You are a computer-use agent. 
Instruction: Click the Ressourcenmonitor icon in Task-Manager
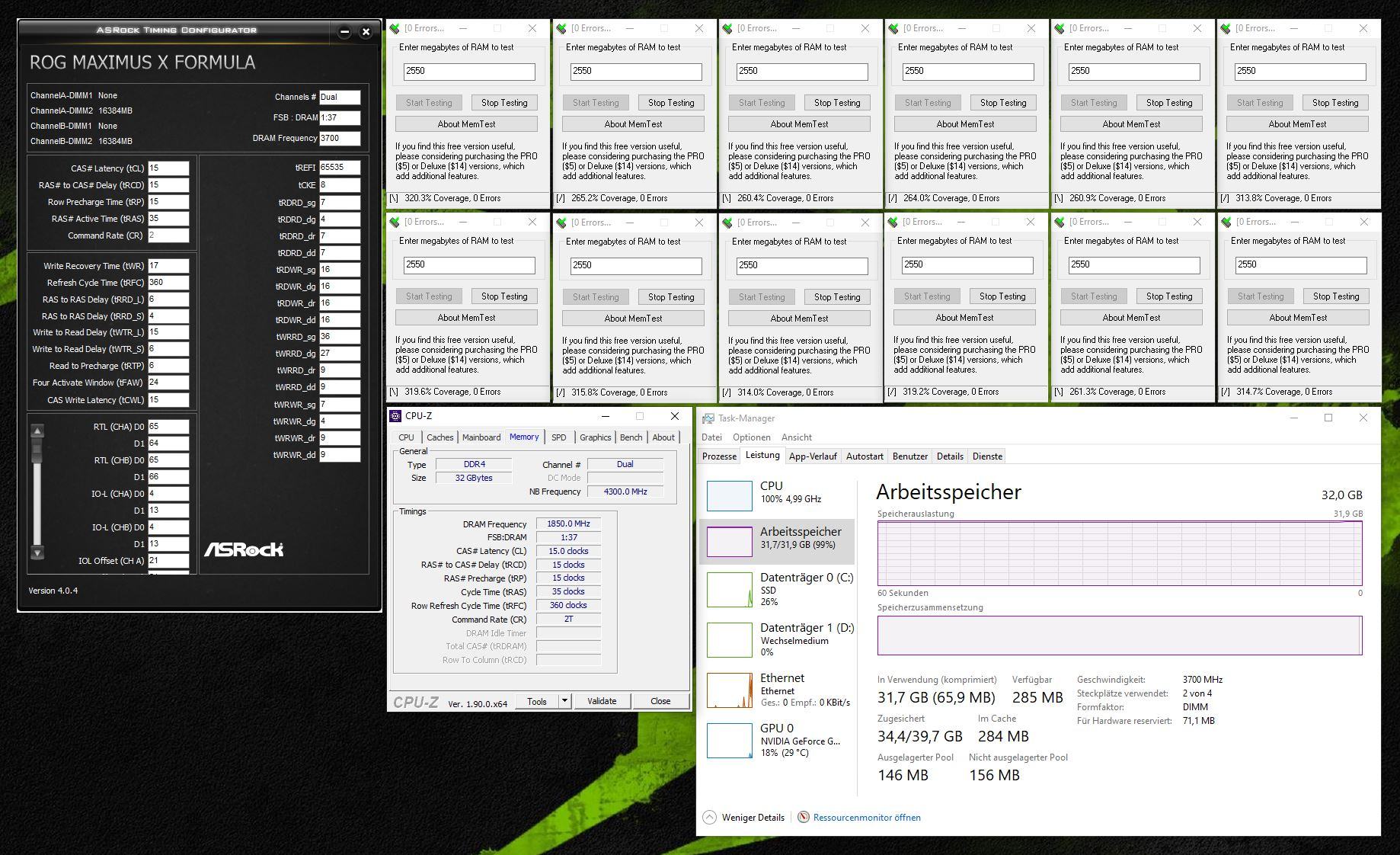click(x=803, y=817)
